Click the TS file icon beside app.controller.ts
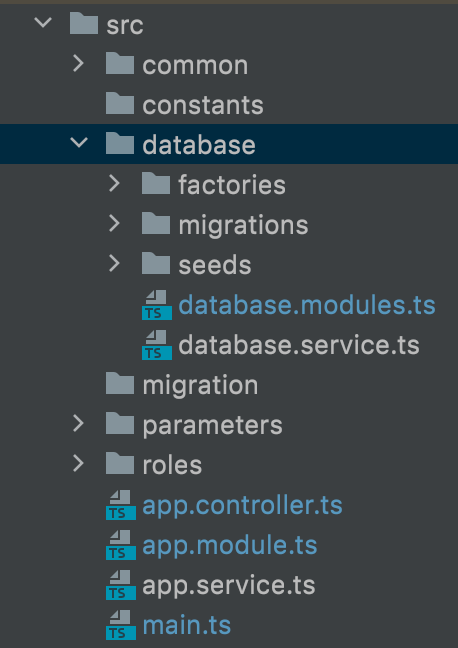The height and width of the screenshot is (648, 458). [121, 505]
